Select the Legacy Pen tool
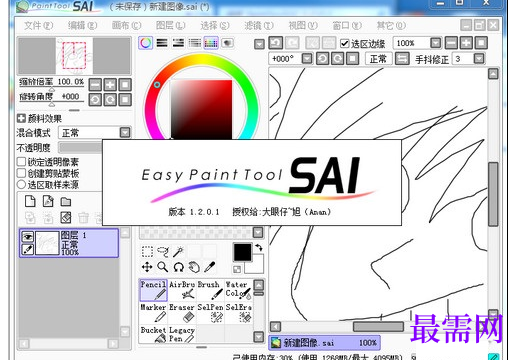This screenshot has width=522, height=360. click(x=182, y=334)
